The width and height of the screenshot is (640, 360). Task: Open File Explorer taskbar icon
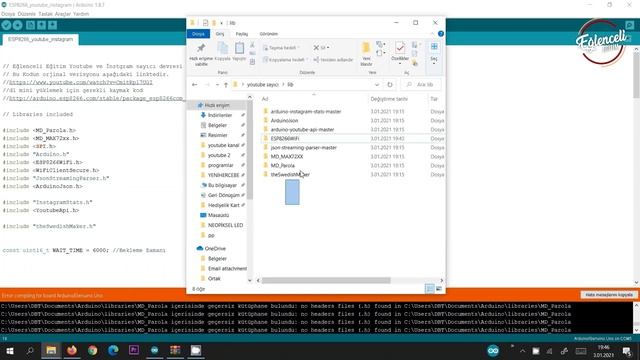click(x=51, y=350)
